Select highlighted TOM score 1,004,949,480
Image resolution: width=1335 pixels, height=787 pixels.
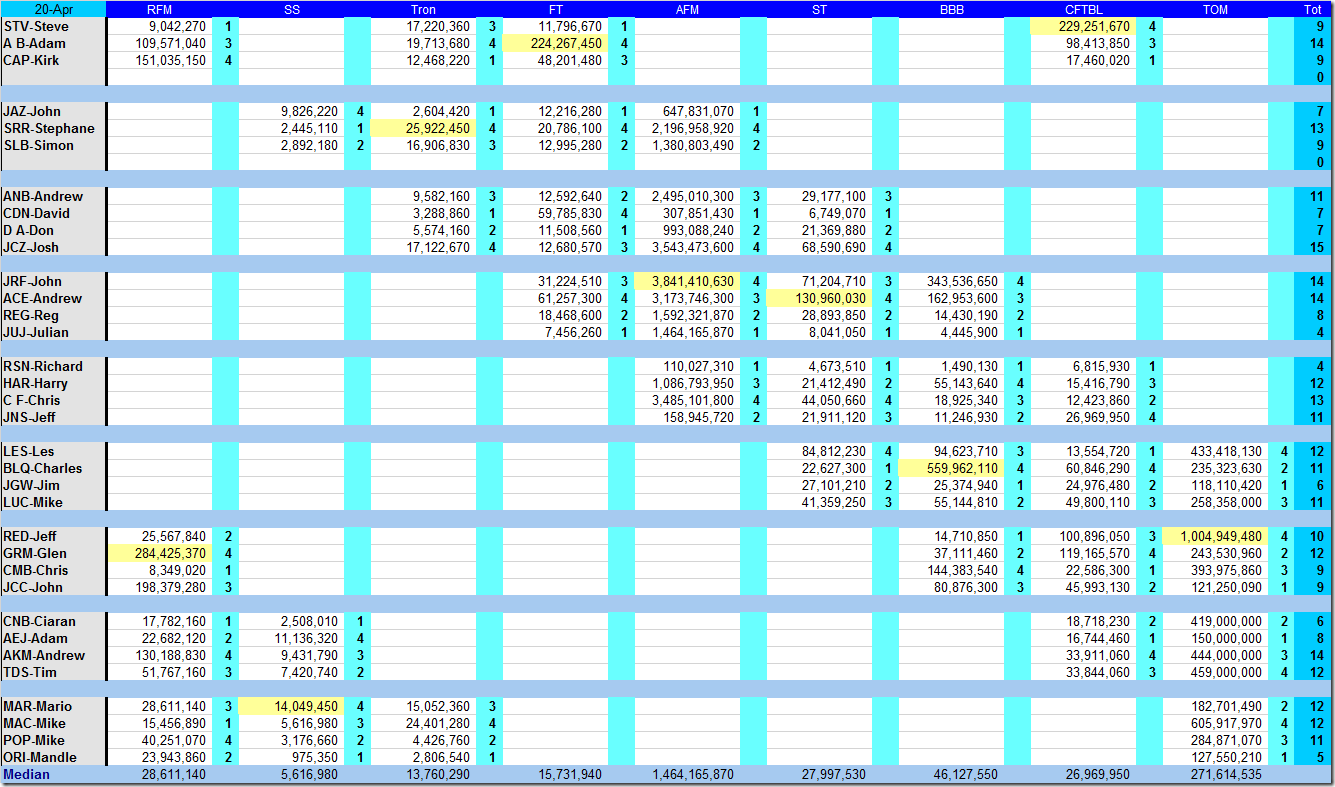[1215, 536]
